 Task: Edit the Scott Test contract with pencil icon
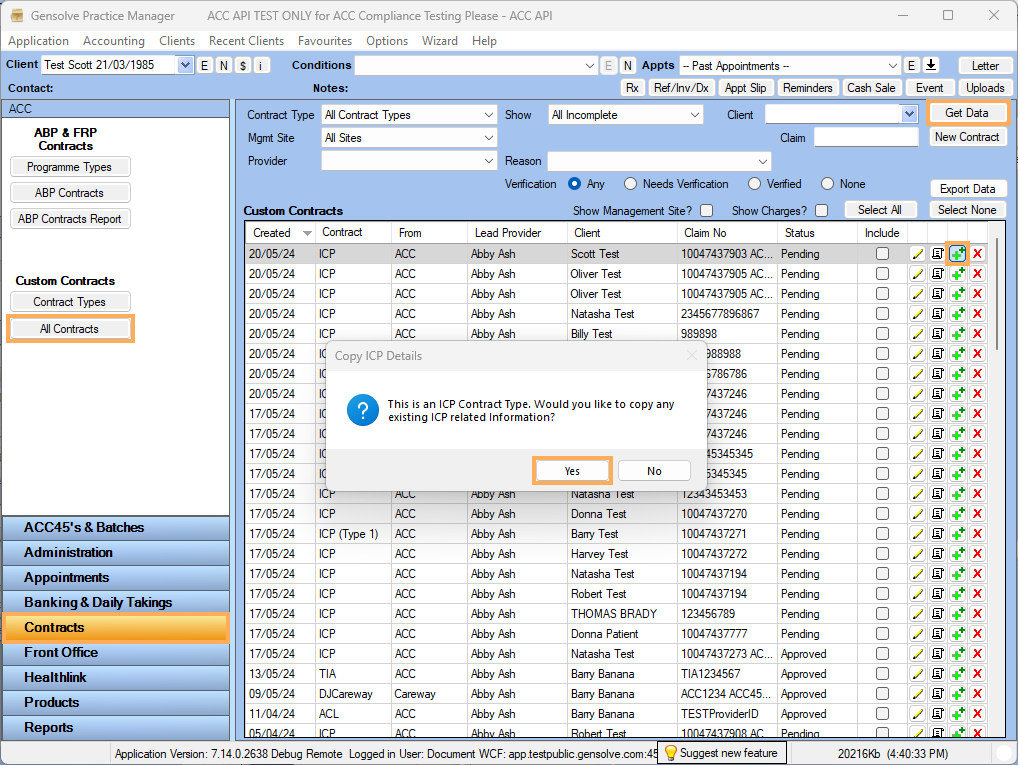click(917, 254)
